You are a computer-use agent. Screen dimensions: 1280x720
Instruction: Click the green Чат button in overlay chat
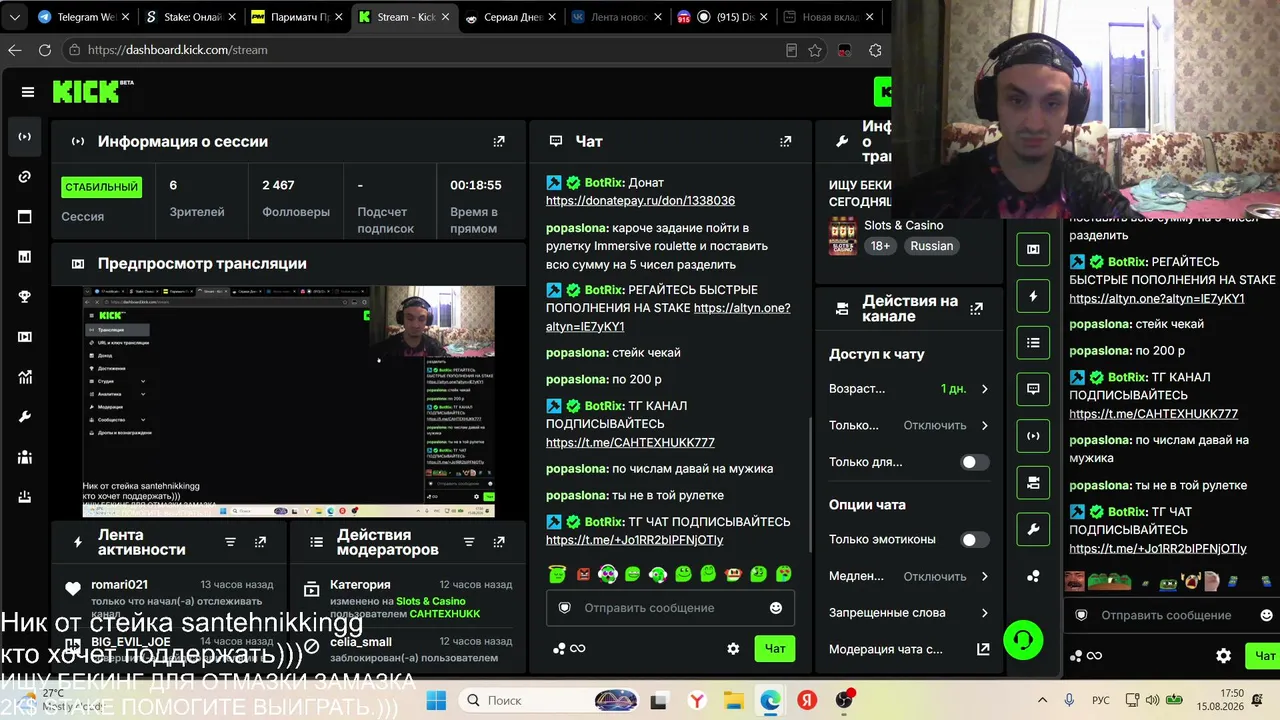tap(1263, 656)
